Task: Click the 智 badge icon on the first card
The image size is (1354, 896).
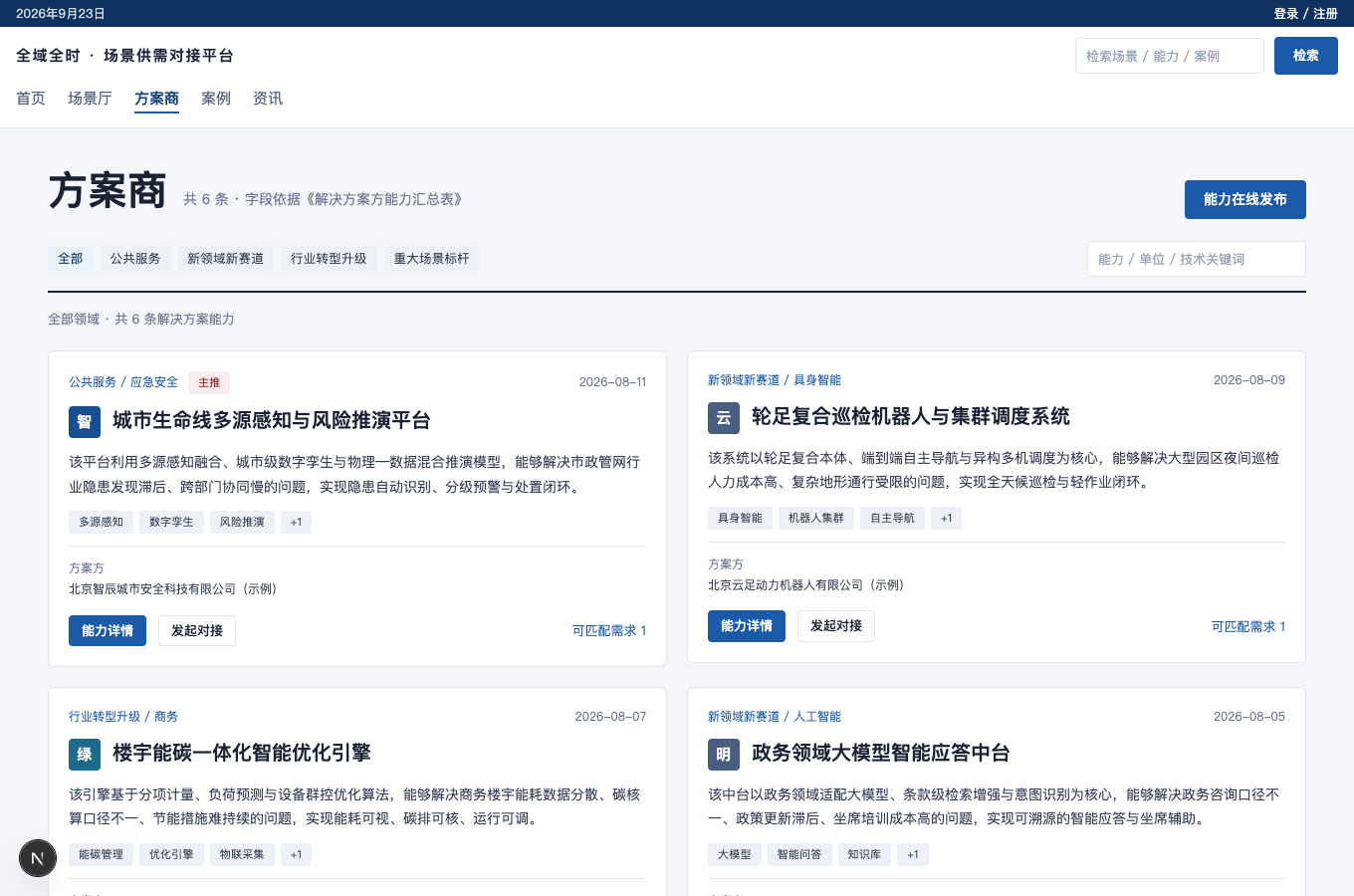Action: pyautogui.click(x=85, y=422)
